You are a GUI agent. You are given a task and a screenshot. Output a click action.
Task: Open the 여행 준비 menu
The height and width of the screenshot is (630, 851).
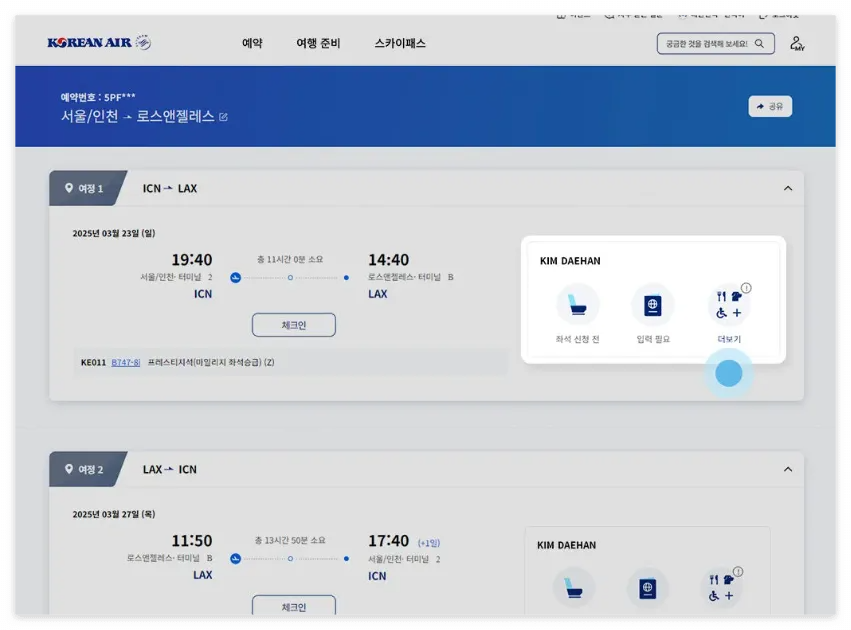318,43
